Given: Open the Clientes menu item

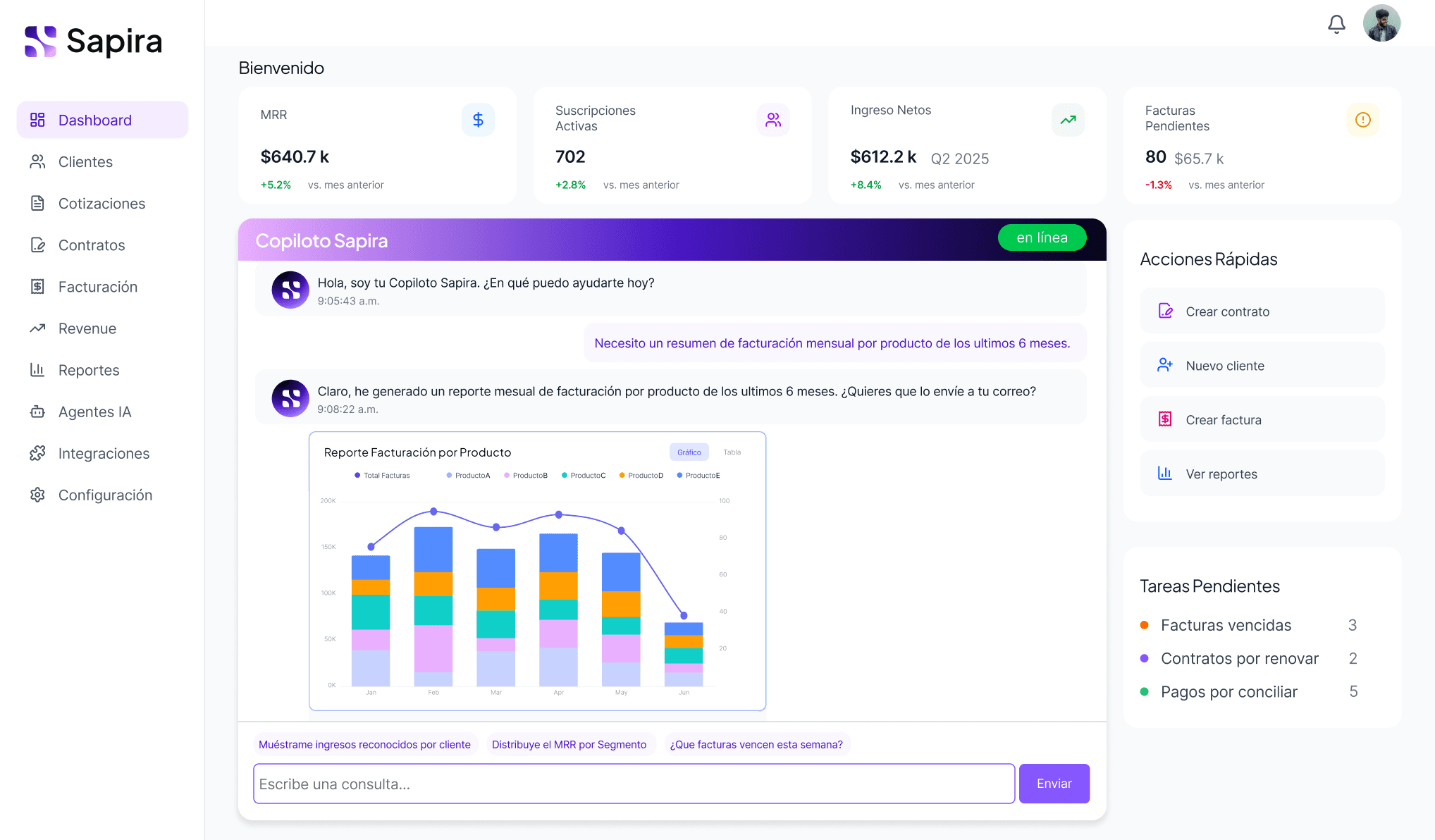Looking at the screenshot, I should [x=102, y=162].
